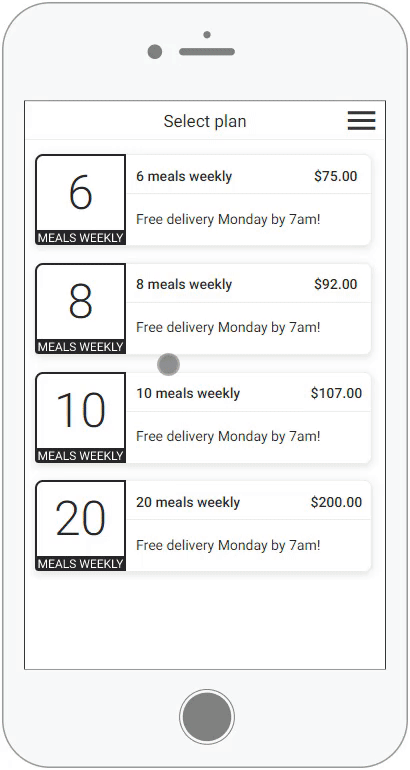Select the 6 meals tile image
Image resolution: width=410 pixels, height=770 pixels.
81,199
